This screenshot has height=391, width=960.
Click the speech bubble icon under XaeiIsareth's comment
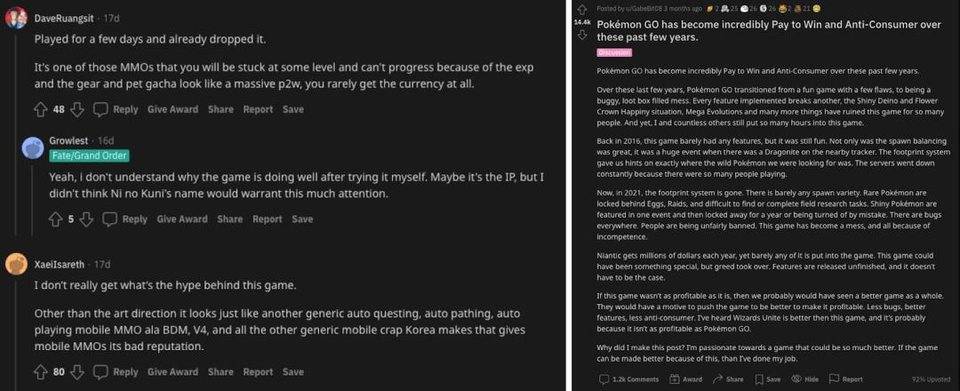click(x=100, y=371)
